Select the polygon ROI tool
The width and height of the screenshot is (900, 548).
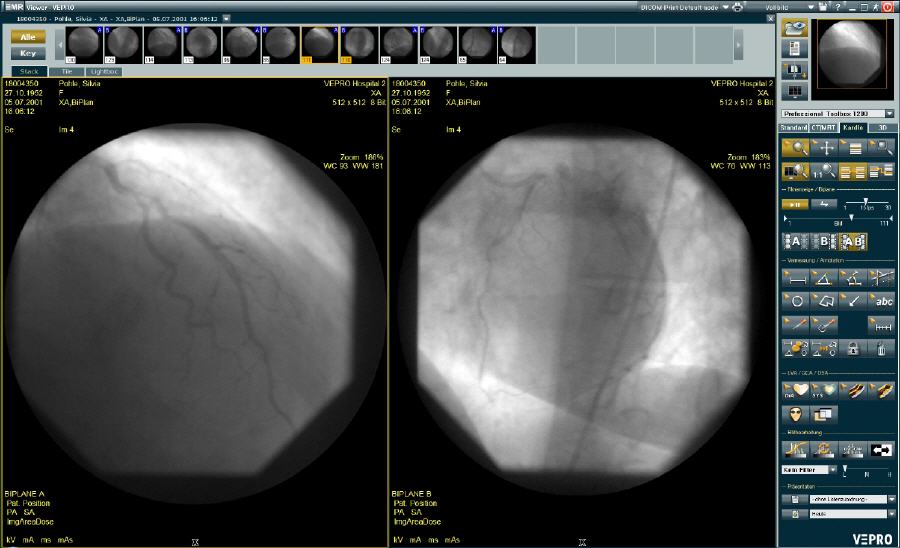click(824, 301)
